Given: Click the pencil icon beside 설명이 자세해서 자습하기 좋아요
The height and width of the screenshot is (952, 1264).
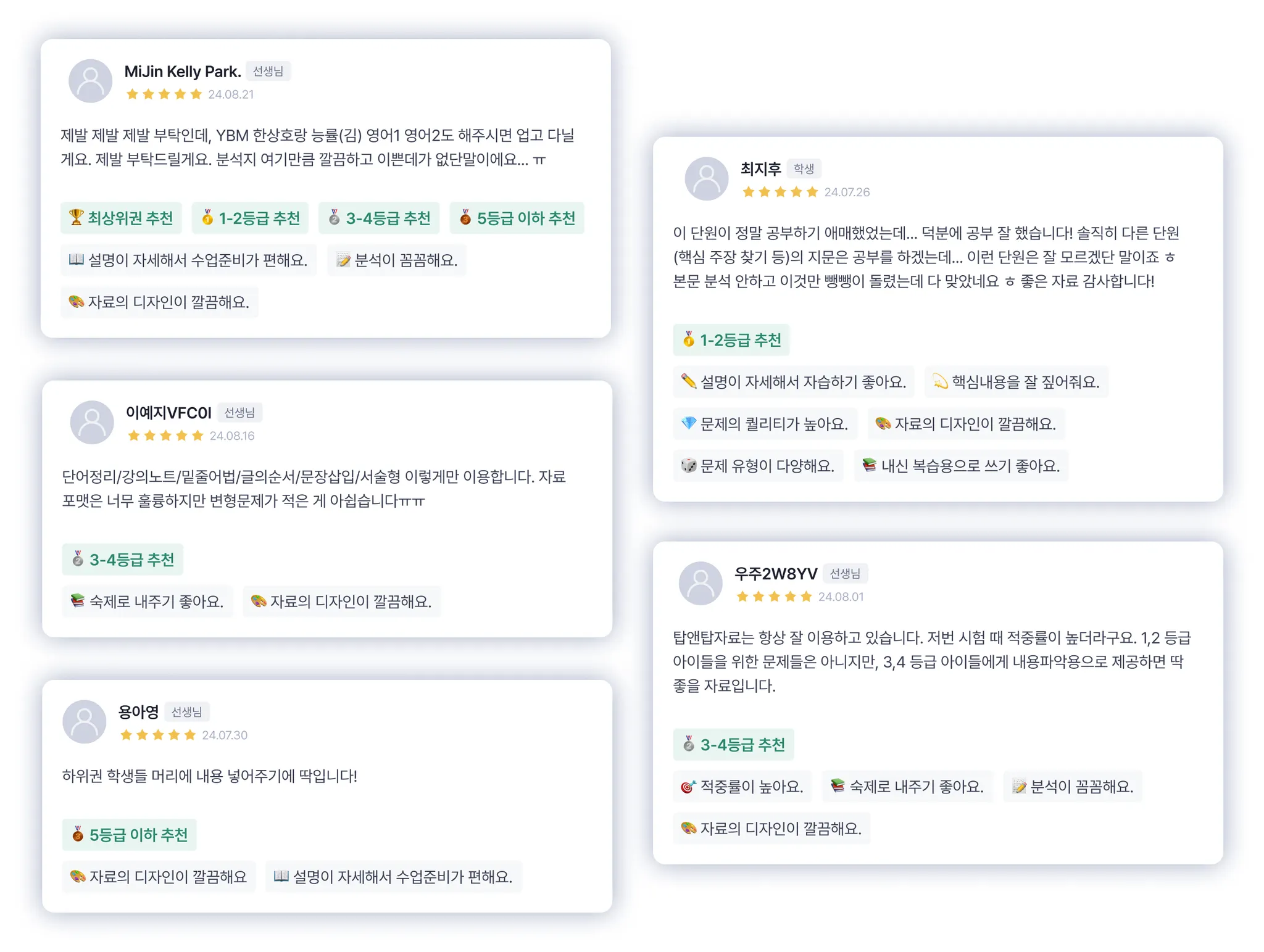Looking at the screenshot, I should pyautogui.click(x=688, y=381).
